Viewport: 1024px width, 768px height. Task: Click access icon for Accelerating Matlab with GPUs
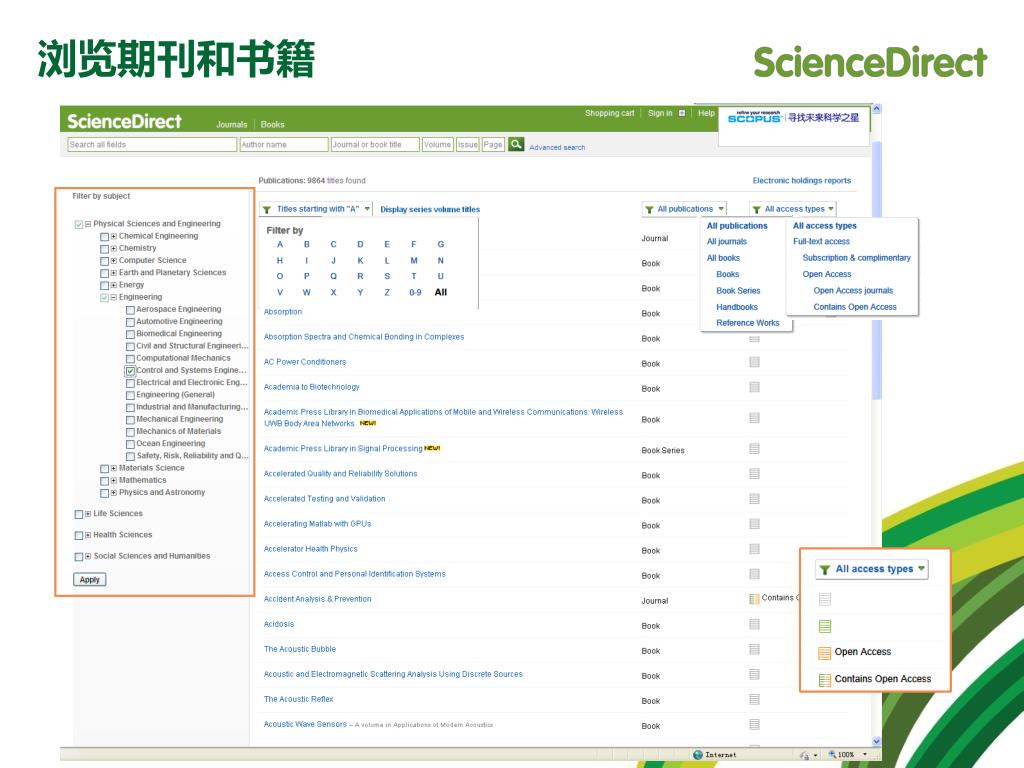[x=754, y=524]
